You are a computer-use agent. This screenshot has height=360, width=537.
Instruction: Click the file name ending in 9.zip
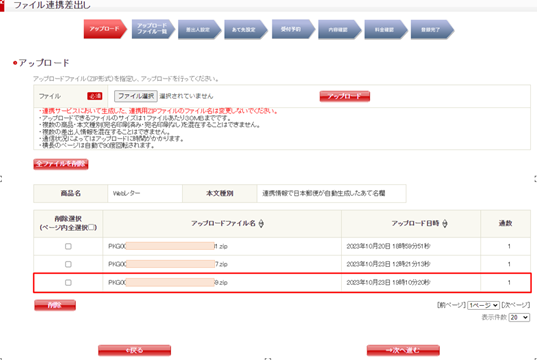pyautogui.click(x=168, y=283)
